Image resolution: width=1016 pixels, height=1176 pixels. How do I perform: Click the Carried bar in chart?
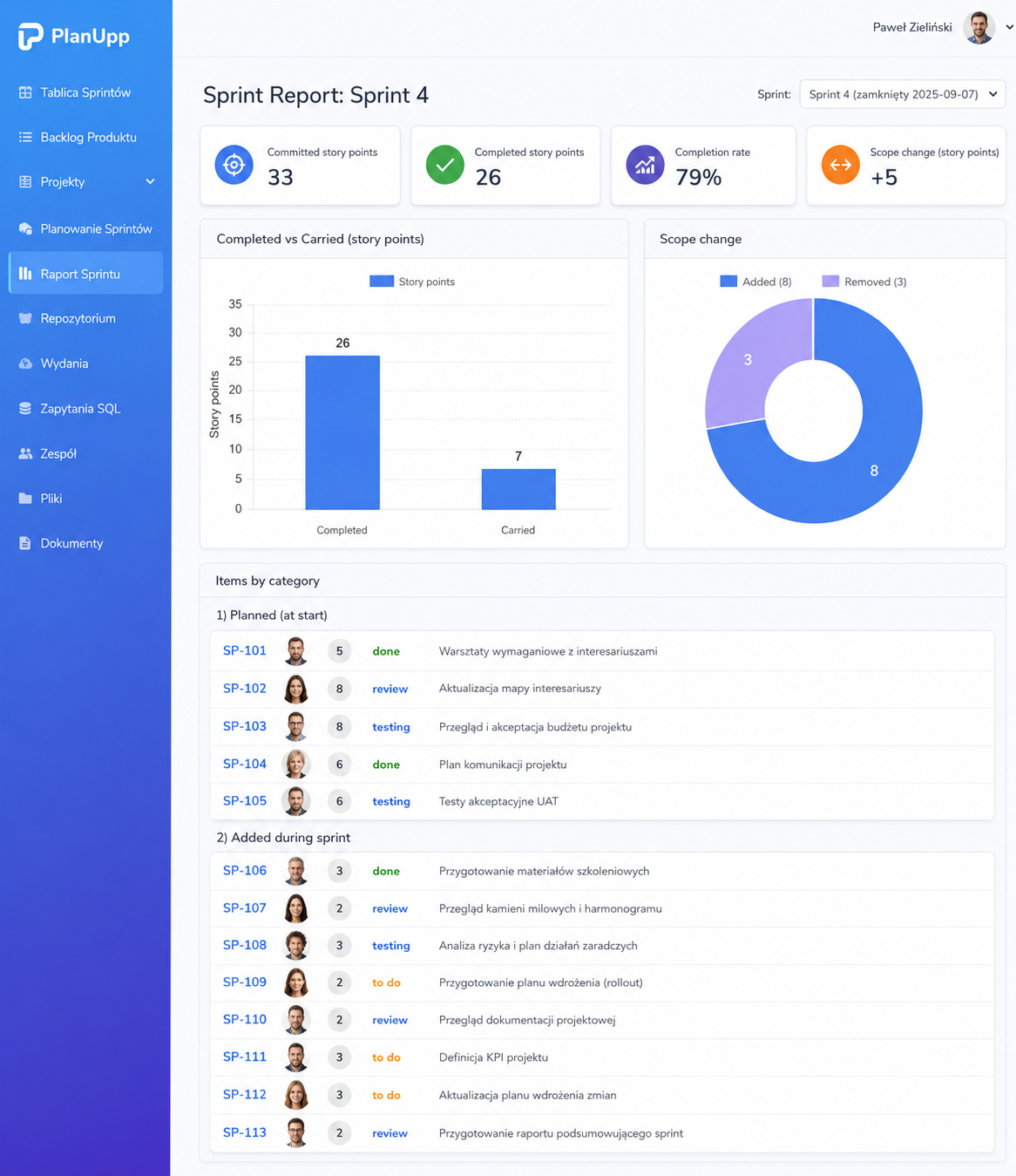click(x=518, y=489)
